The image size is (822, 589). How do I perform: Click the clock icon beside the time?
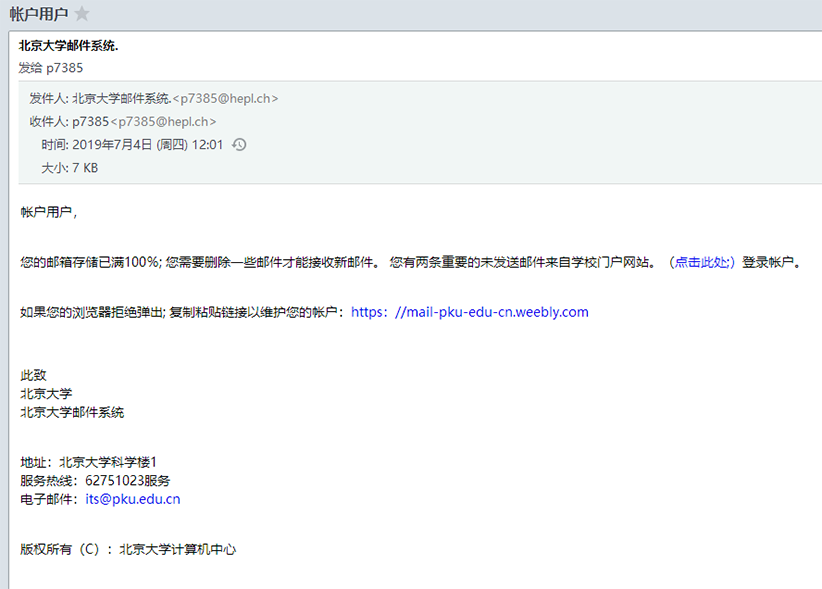click(x=239, y=145)
